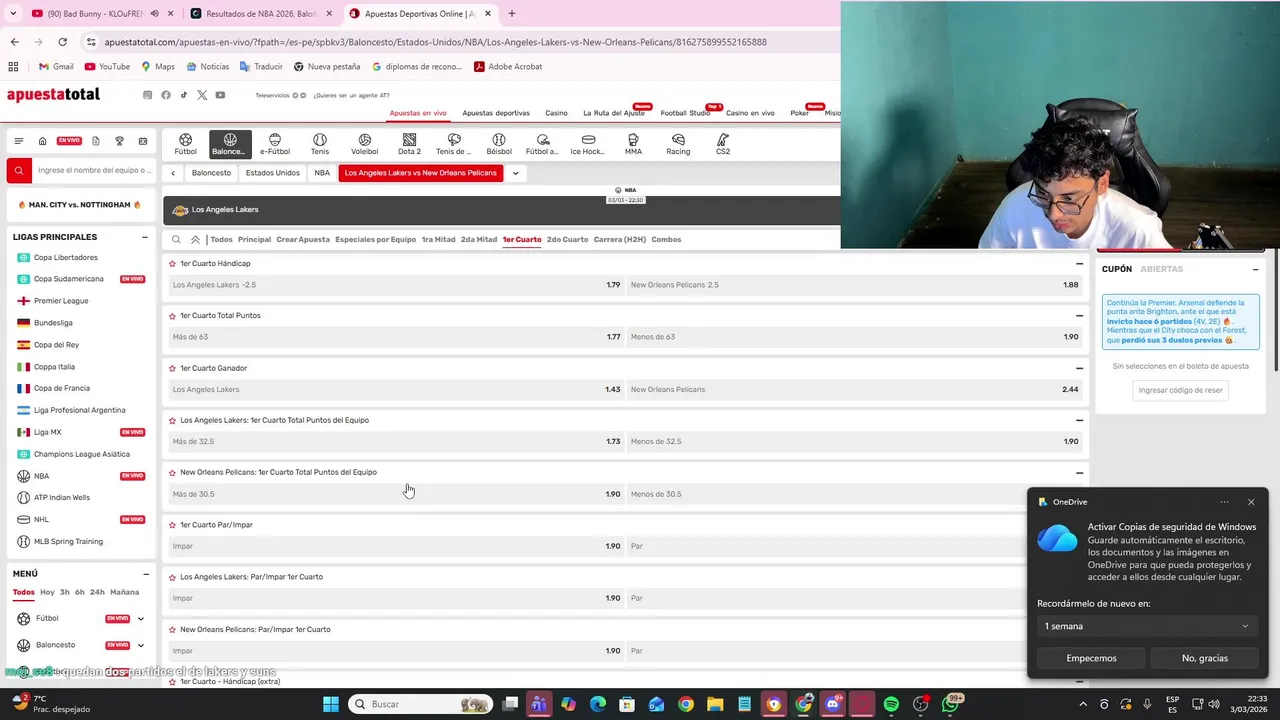Open the Facebook social icon
The height and width of the screenshot is (720, 1280).
click(166, 95)
